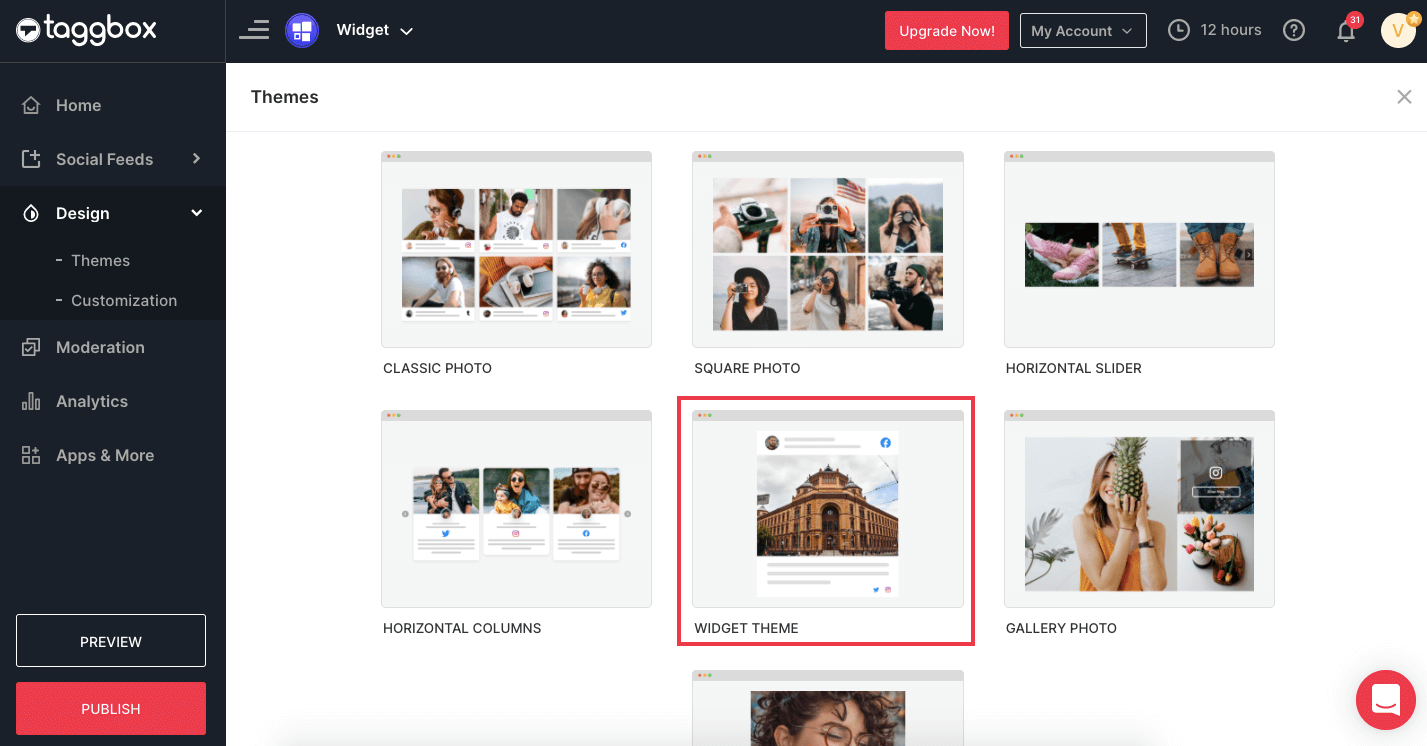Open the help question mark icon
Image resolution: width=1427 pixels, height=746 pixels.
click(1294, 31)
